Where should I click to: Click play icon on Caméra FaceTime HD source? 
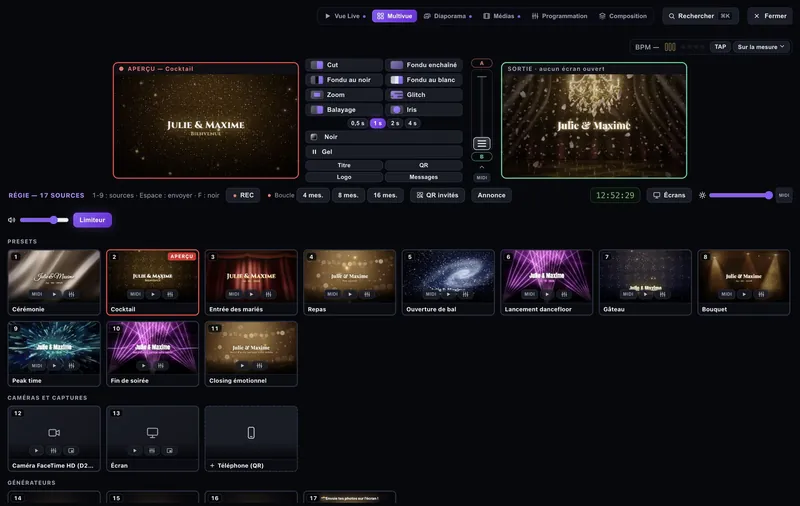point(36,451)
